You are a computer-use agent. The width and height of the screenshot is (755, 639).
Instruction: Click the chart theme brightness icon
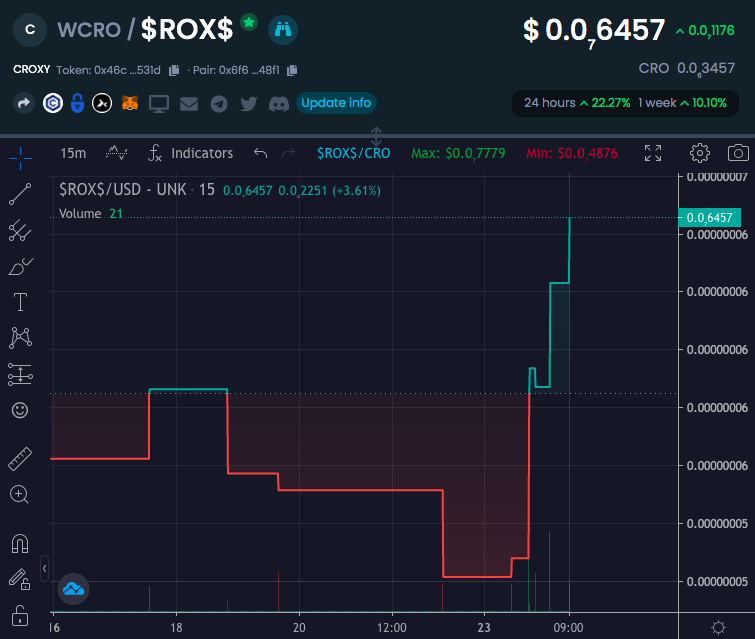click(x=718, y=627)
